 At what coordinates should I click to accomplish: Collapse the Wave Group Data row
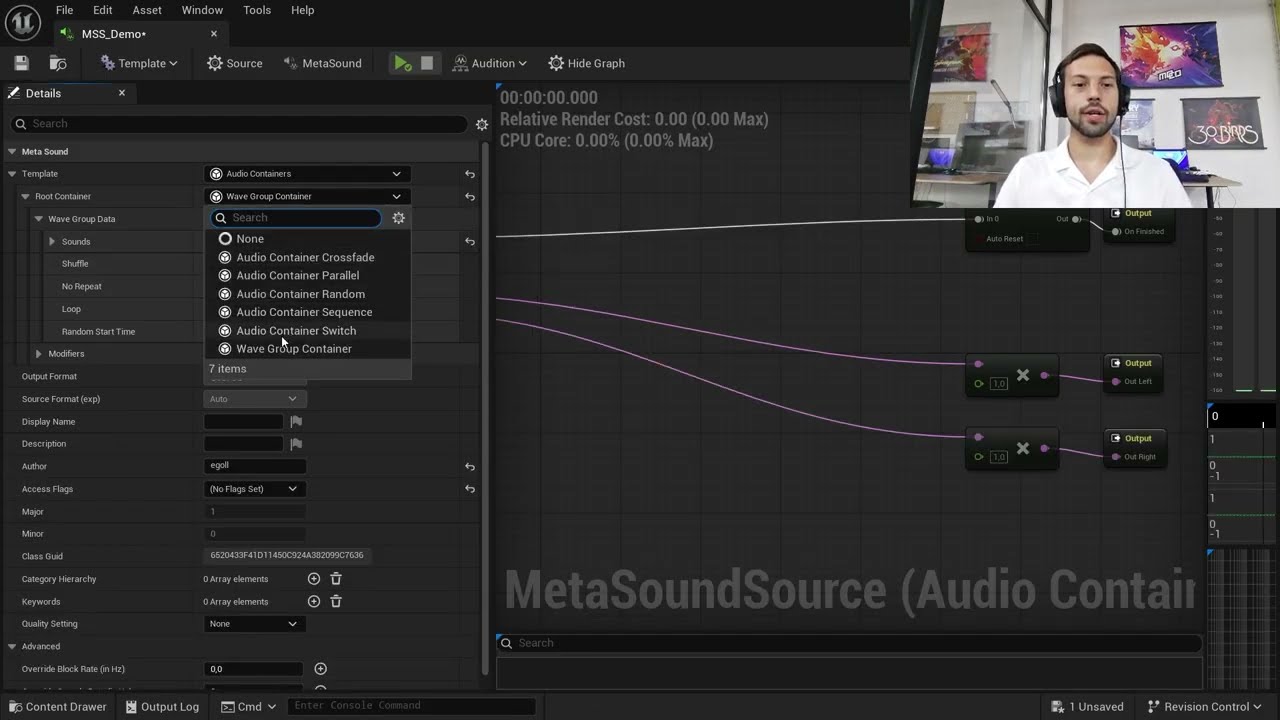38,219
